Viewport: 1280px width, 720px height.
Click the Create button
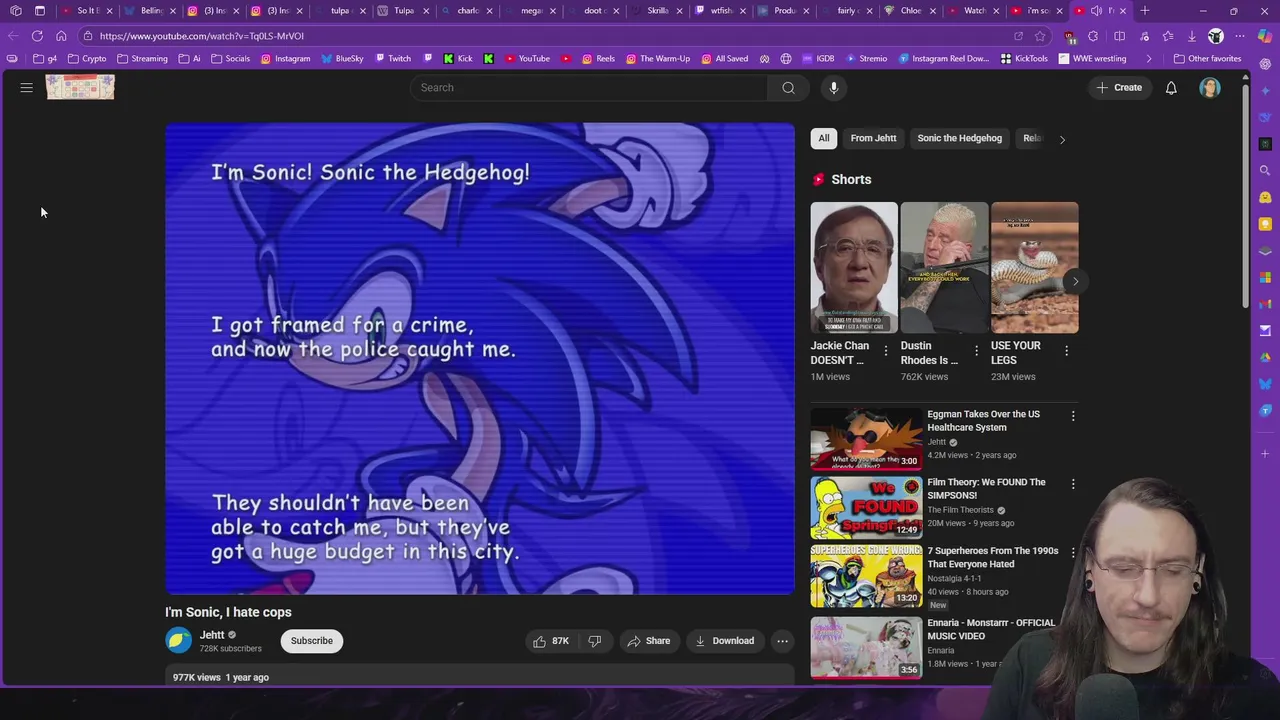pos(1119,88)
